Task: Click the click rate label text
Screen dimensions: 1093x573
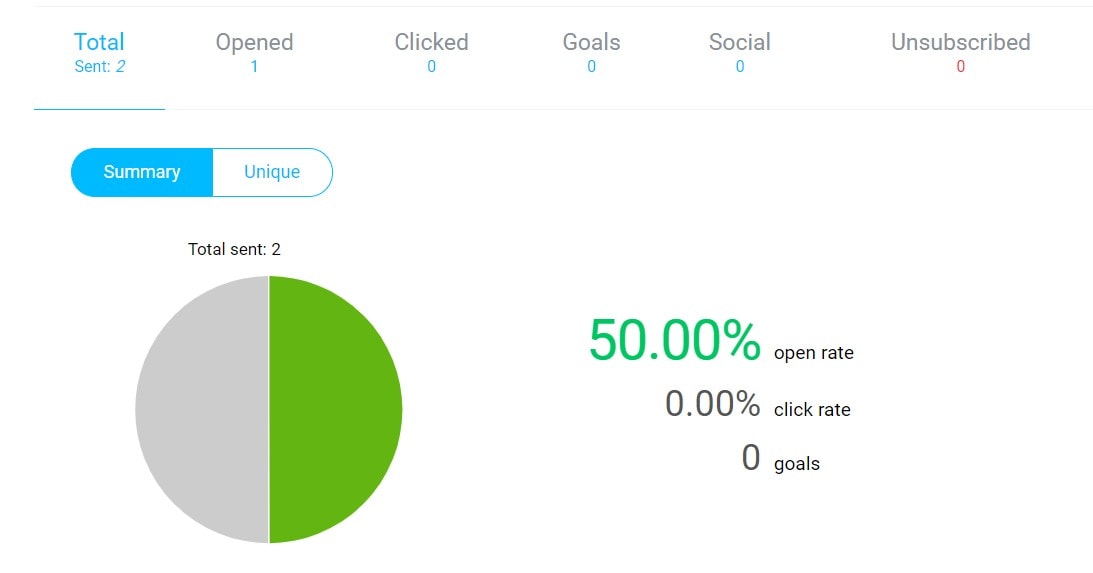Action: (812, 409)
